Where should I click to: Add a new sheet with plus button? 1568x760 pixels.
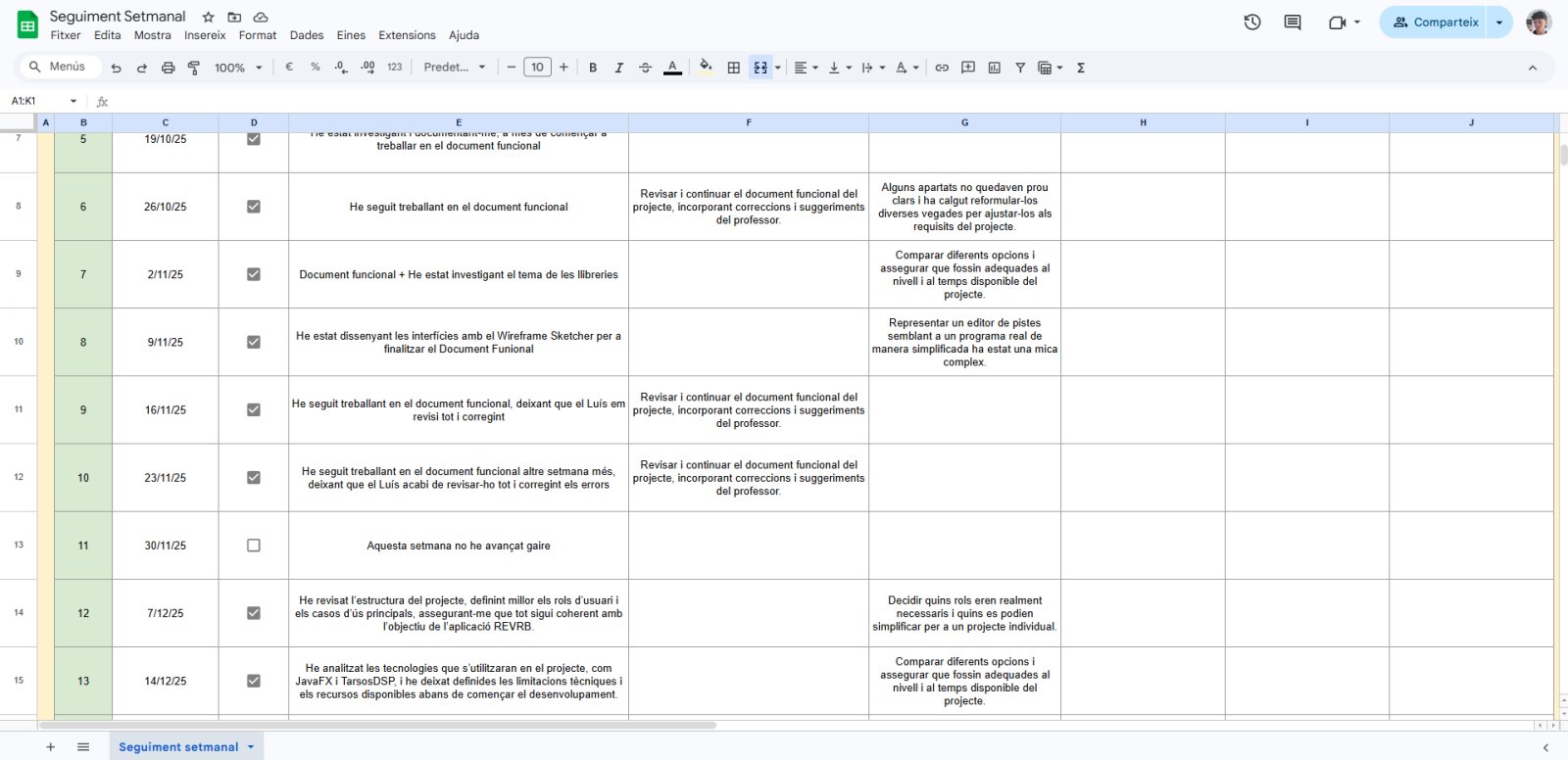point(51,747)
